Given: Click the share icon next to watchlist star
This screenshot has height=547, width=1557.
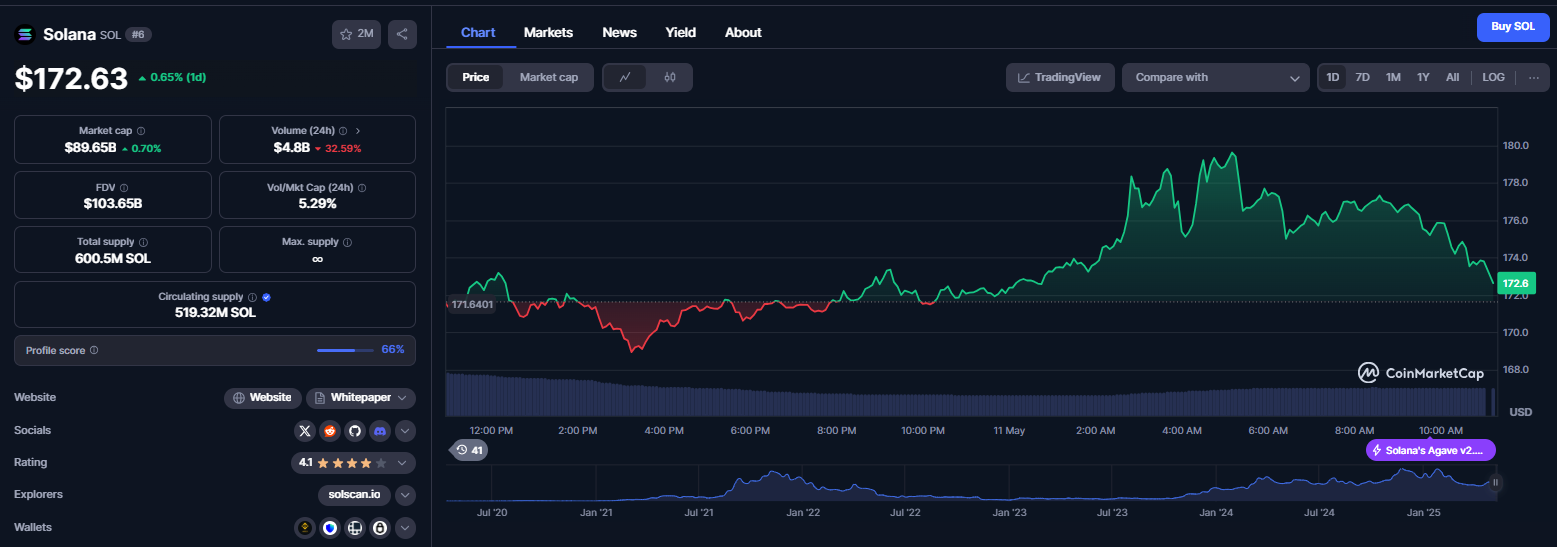Looking at the screenshot, I should [x=402, y=34].
